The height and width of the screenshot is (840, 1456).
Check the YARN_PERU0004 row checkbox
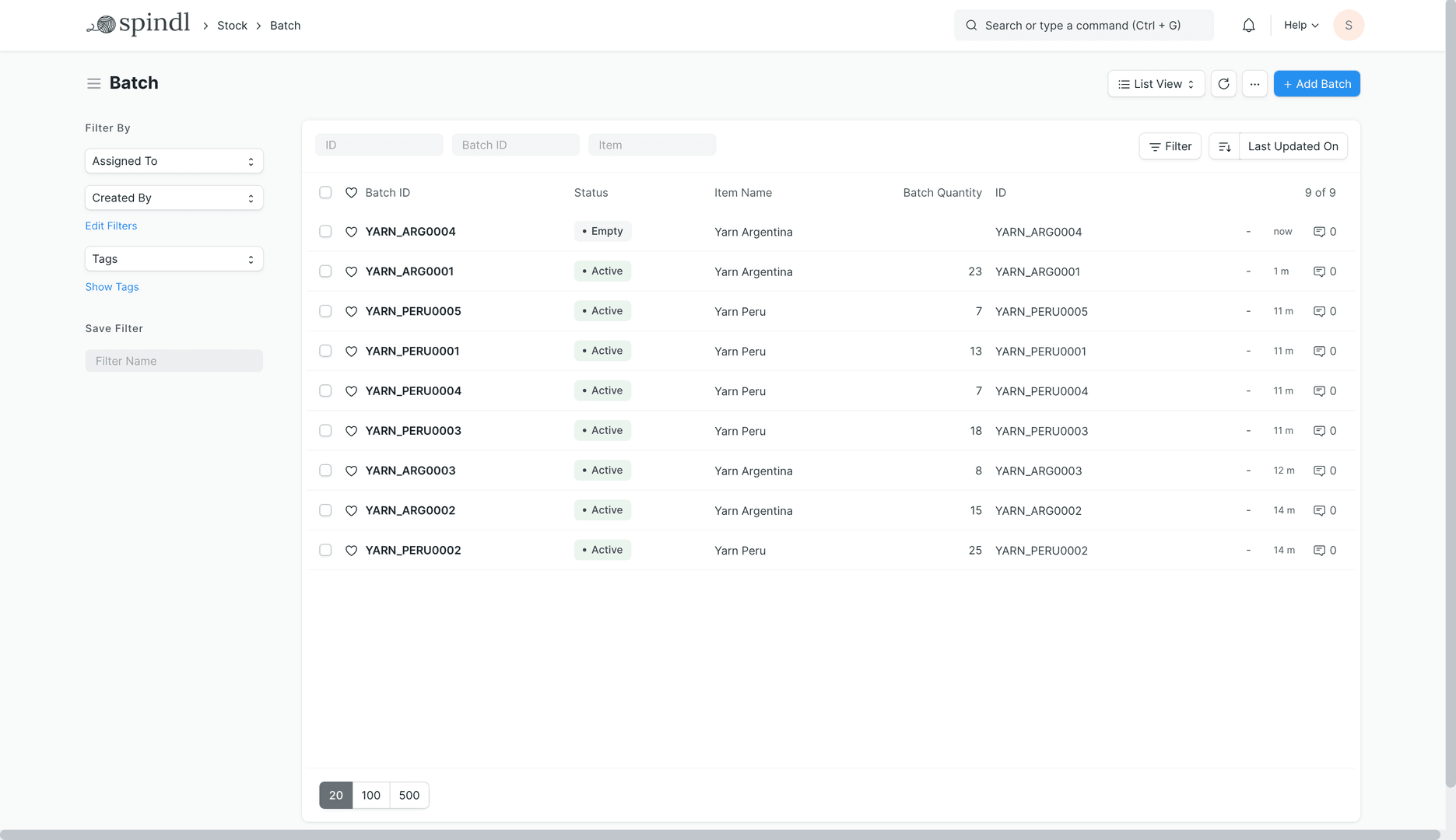click(325, 391)
